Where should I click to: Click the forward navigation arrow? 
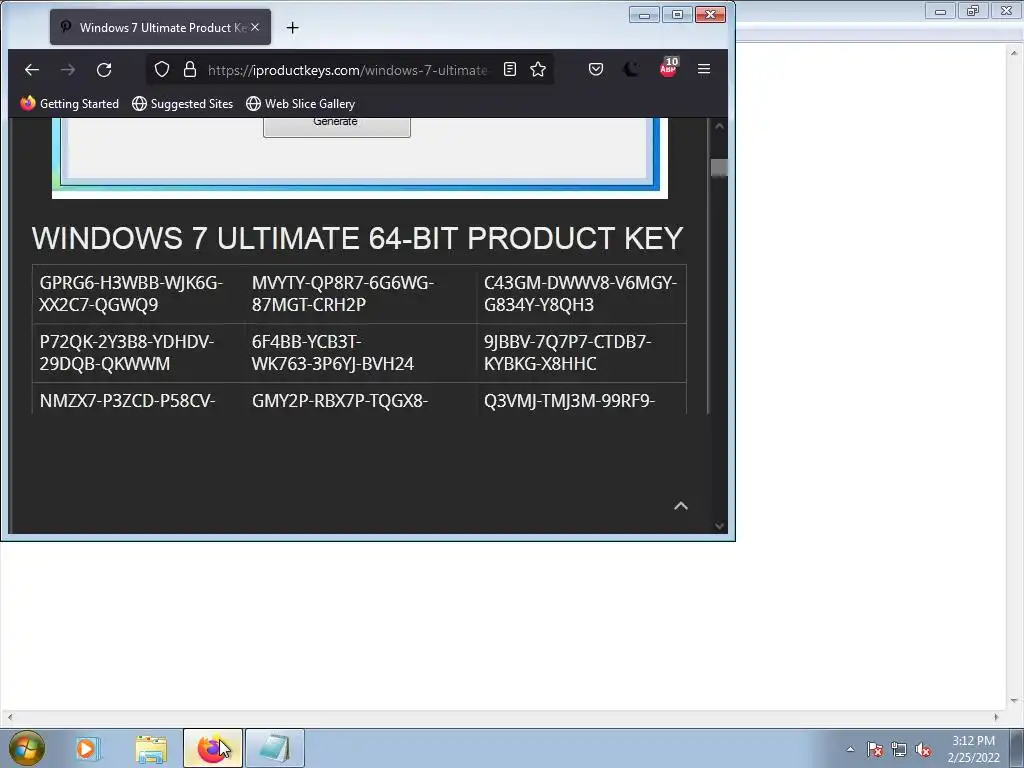tap(68, 69)
